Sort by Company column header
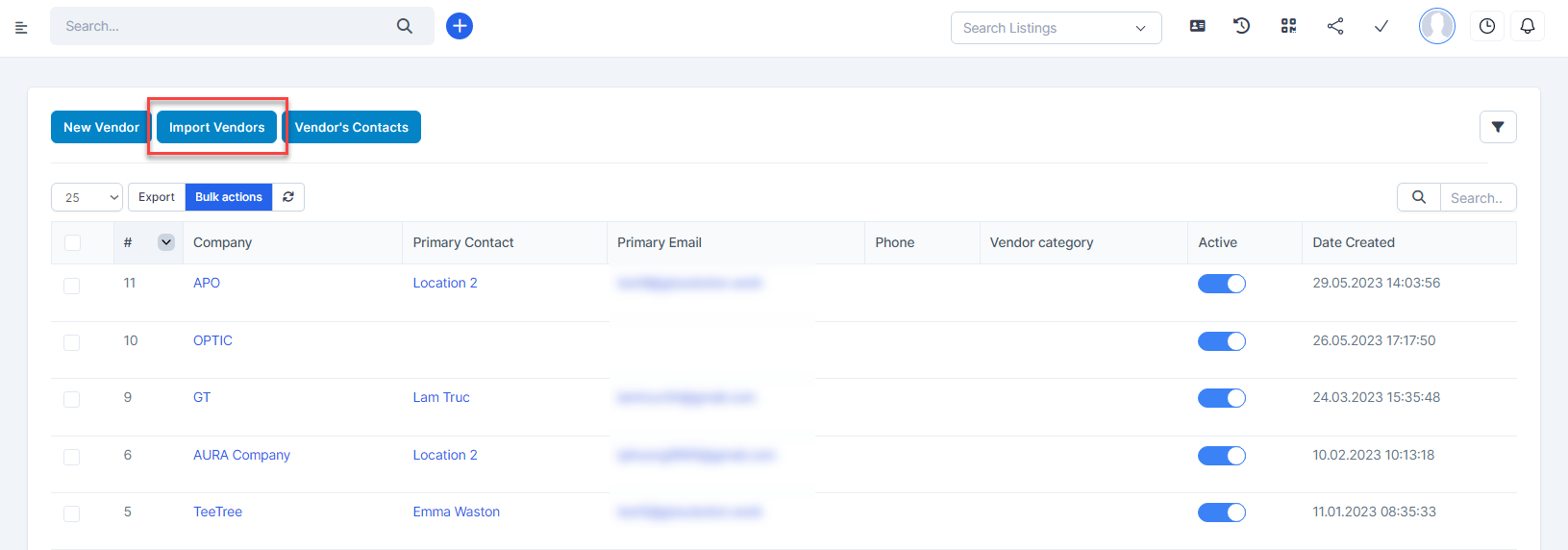 pos(222,242)
